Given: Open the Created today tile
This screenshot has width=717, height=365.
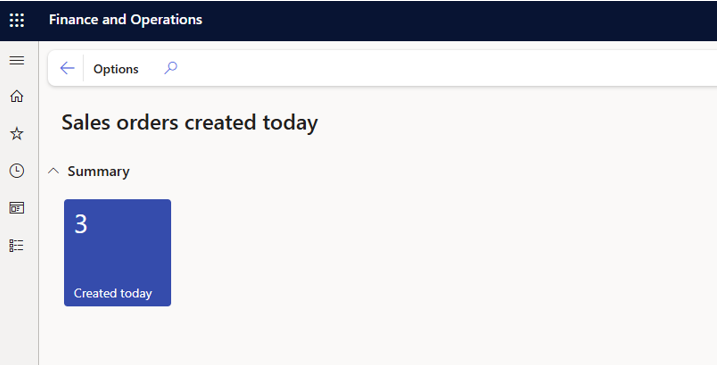Looking at the screenshot, I should tap(118, 252).
